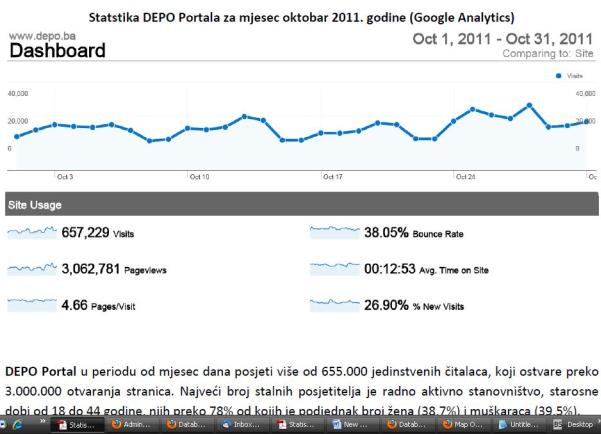The image size is (601, 434).
Task: Click the blue Visits legend dot
Action: point(558,76)
